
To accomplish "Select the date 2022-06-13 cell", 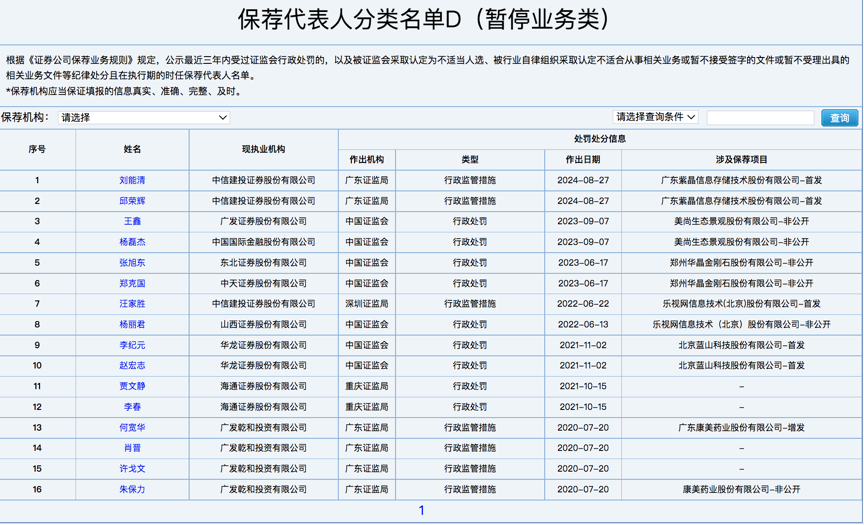I will point(583,324).
